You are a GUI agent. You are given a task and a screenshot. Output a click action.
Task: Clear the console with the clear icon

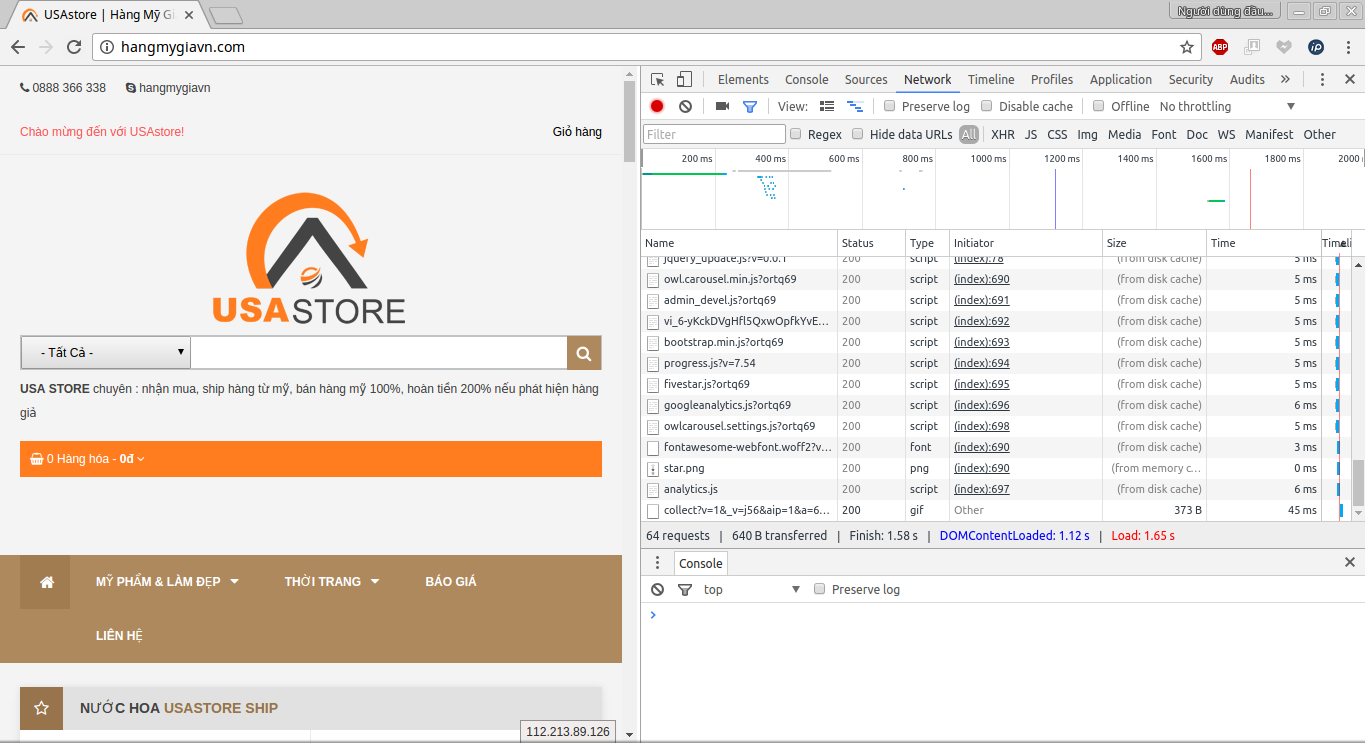[657, 590]
